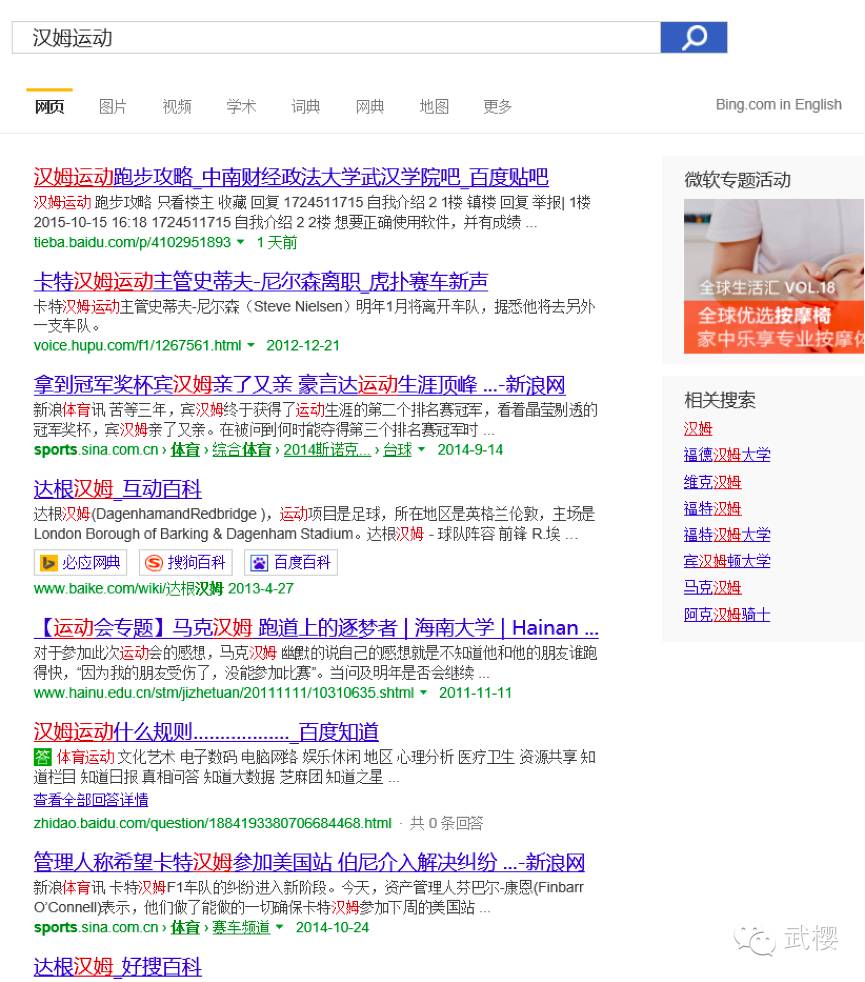The height and width of the screenshot is (982, 865).
Task: Open the 全球优选按摩椅 promo image
Action: pos(774,276)
